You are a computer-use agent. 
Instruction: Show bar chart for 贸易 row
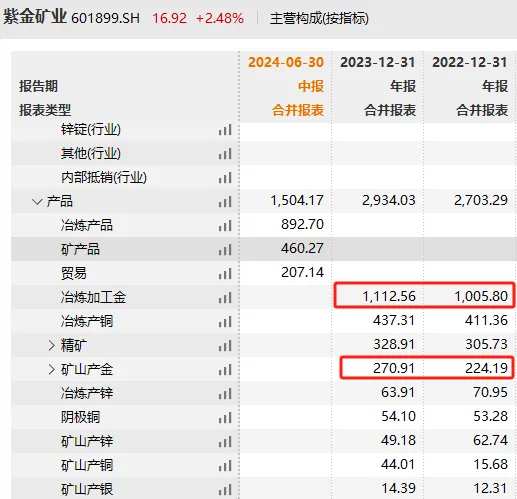(225, 274)
